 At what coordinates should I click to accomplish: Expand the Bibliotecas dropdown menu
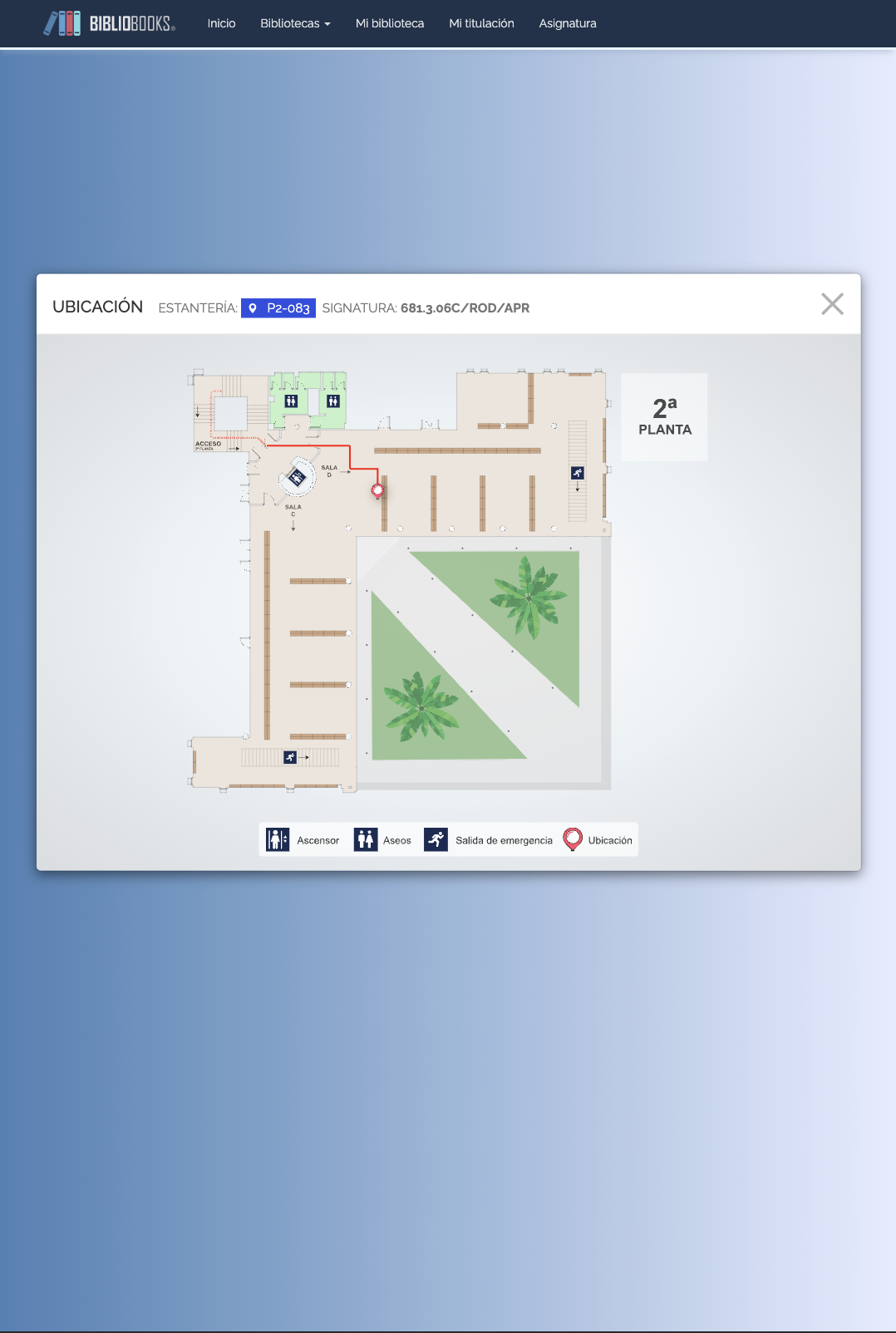[295, 23]
